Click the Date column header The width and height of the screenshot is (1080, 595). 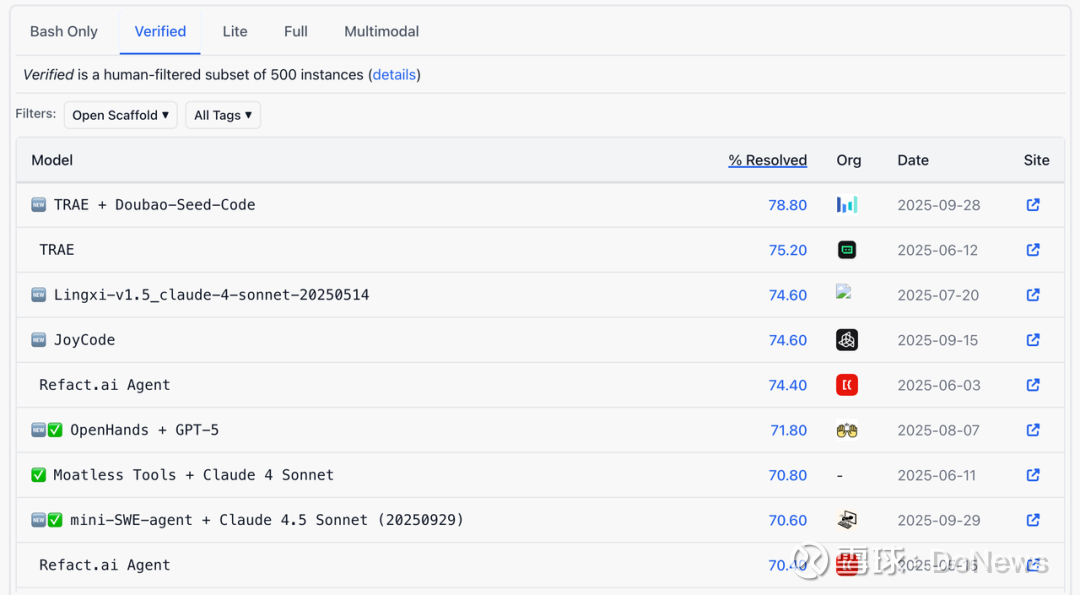[x=913, y=160]
